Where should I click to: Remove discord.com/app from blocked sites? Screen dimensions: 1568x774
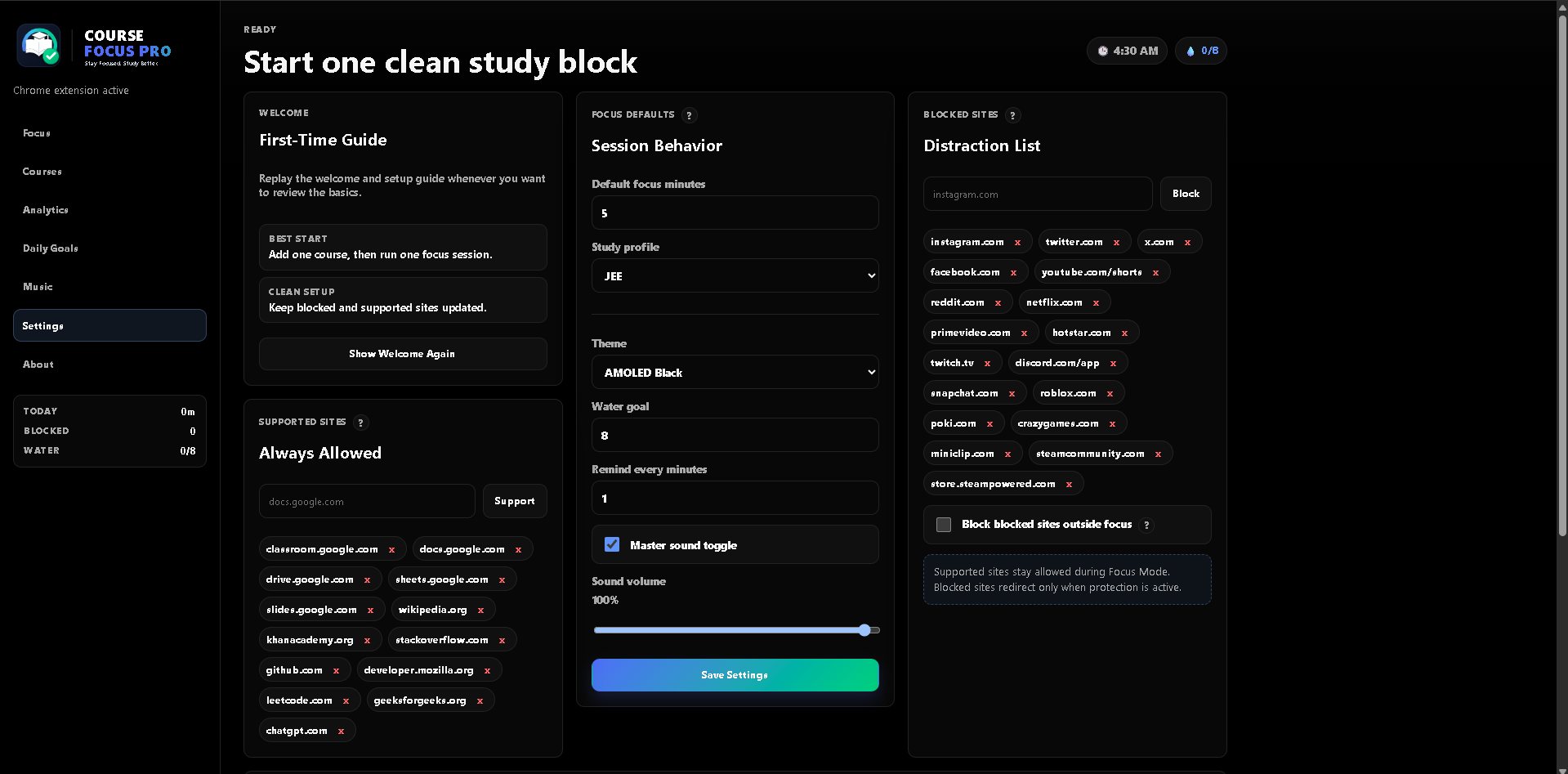1113,364
